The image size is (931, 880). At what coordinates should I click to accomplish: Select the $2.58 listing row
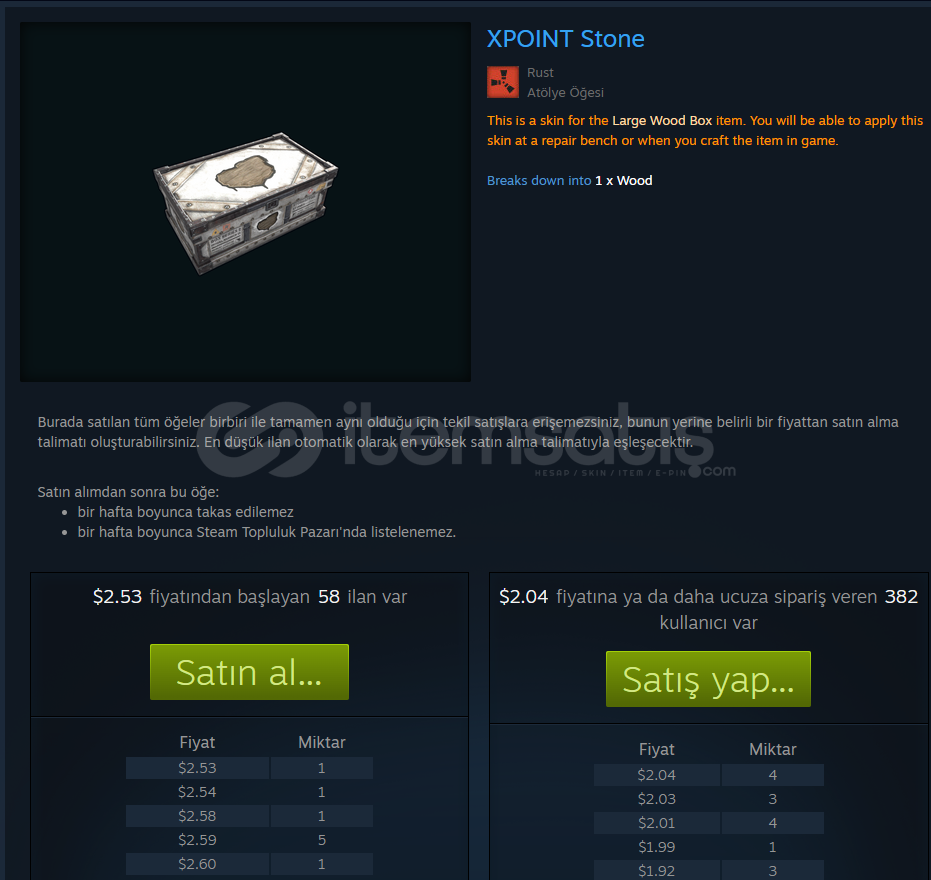point(249,816)
